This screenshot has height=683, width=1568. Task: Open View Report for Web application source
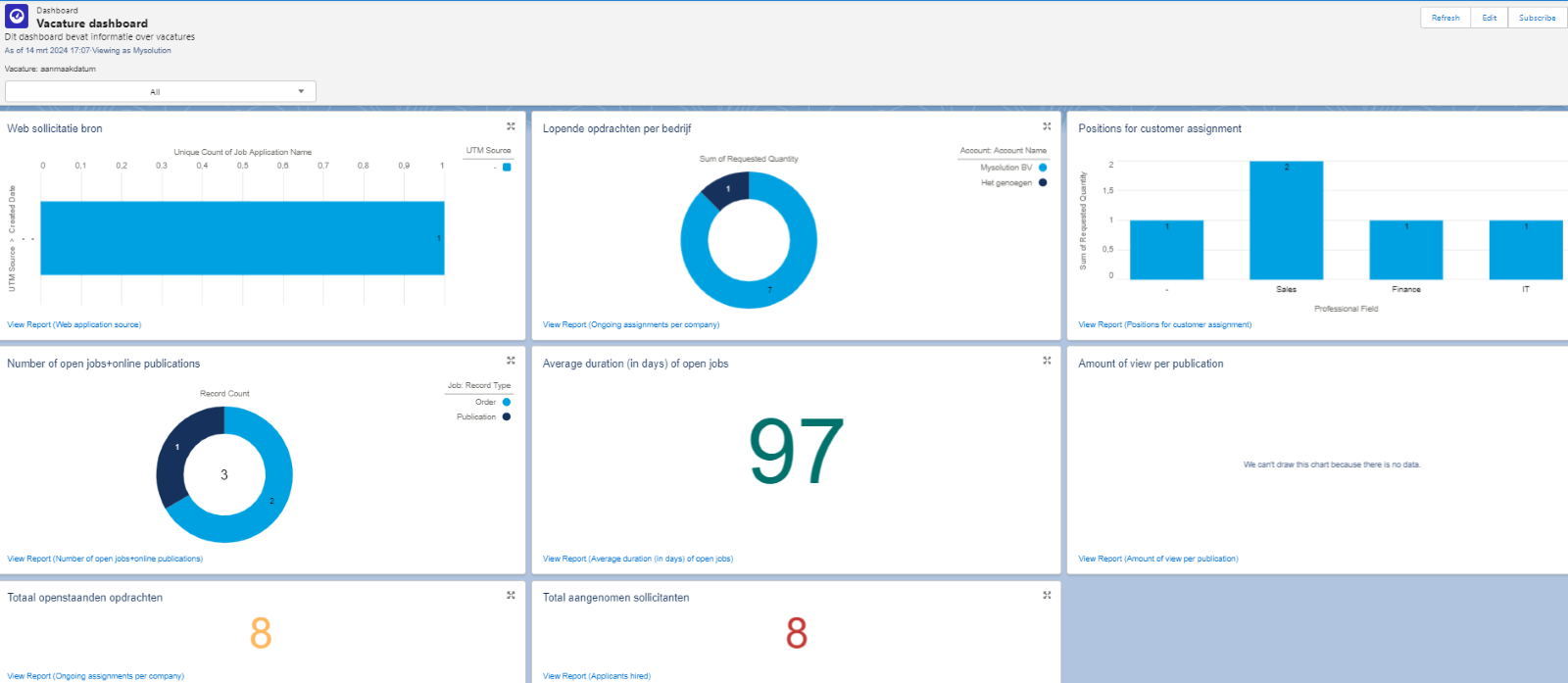74,324
